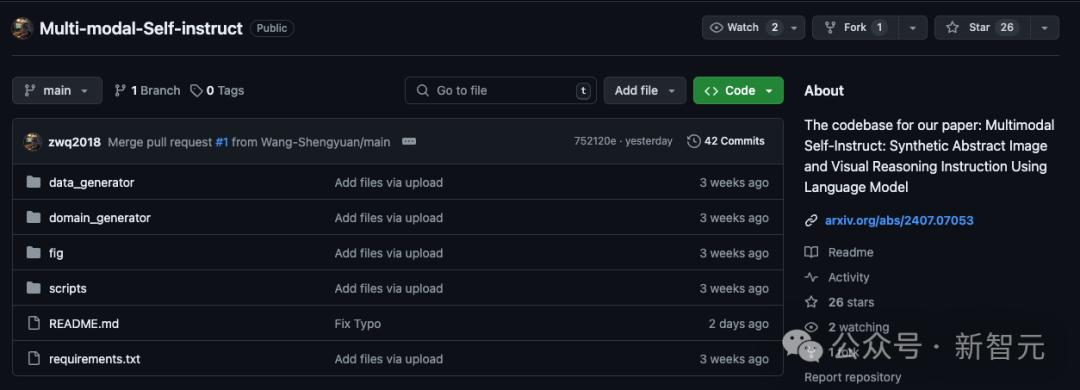This screenshot has height=390, width=1080.
Task: Click the commit history clock icon
Action: tap(694, 141)
